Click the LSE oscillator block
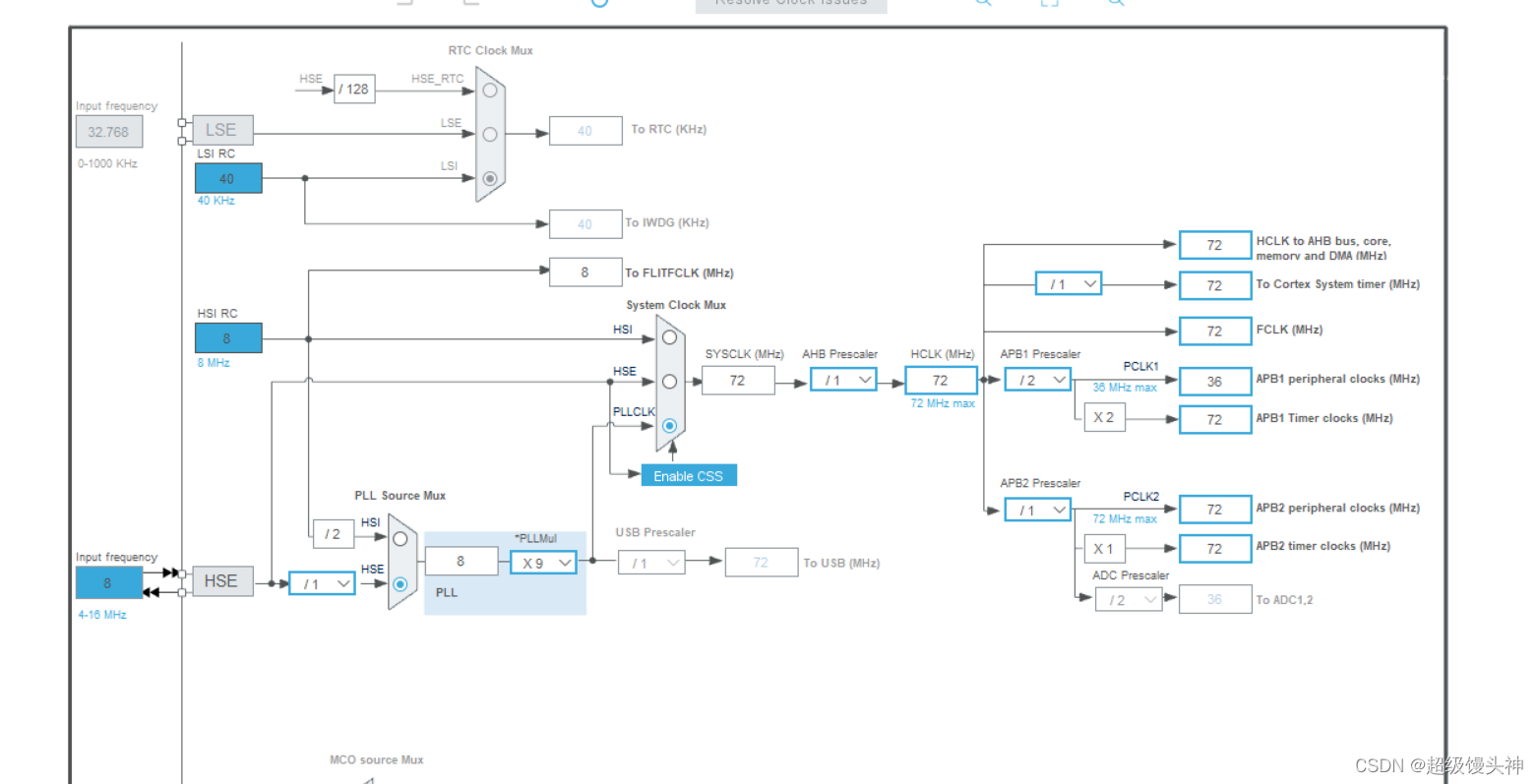This screenshot has height=784, width=1538. (222, 130)
